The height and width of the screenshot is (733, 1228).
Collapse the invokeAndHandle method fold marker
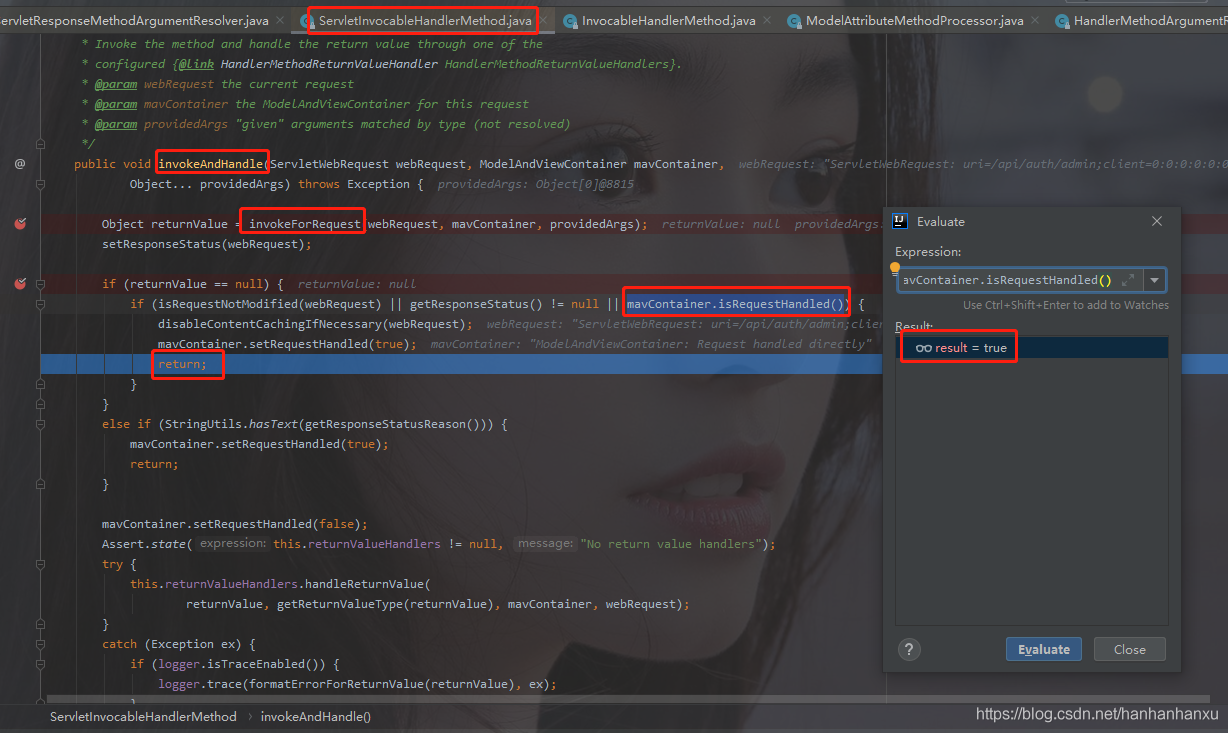coord(41,184)
